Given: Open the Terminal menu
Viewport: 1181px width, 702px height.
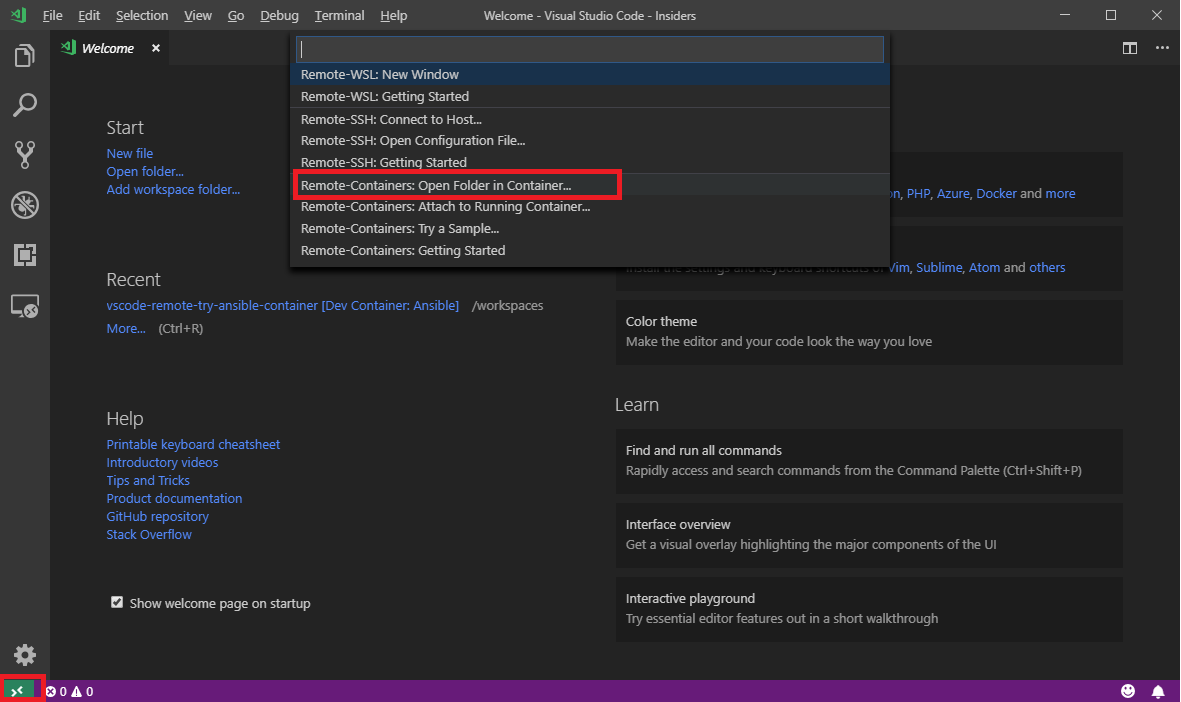Looking at the screenshot, I should (338, 15).
